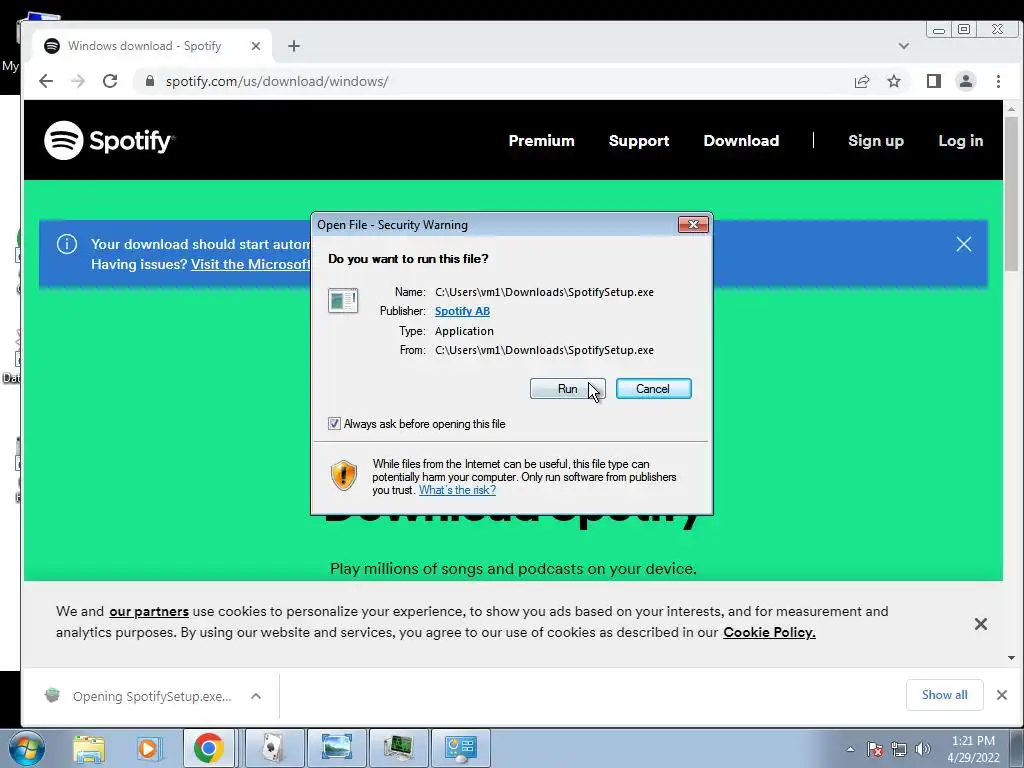Toggle 'Always ask before opening this file' checkbox

pyautogui.click(x=334, y=424)
